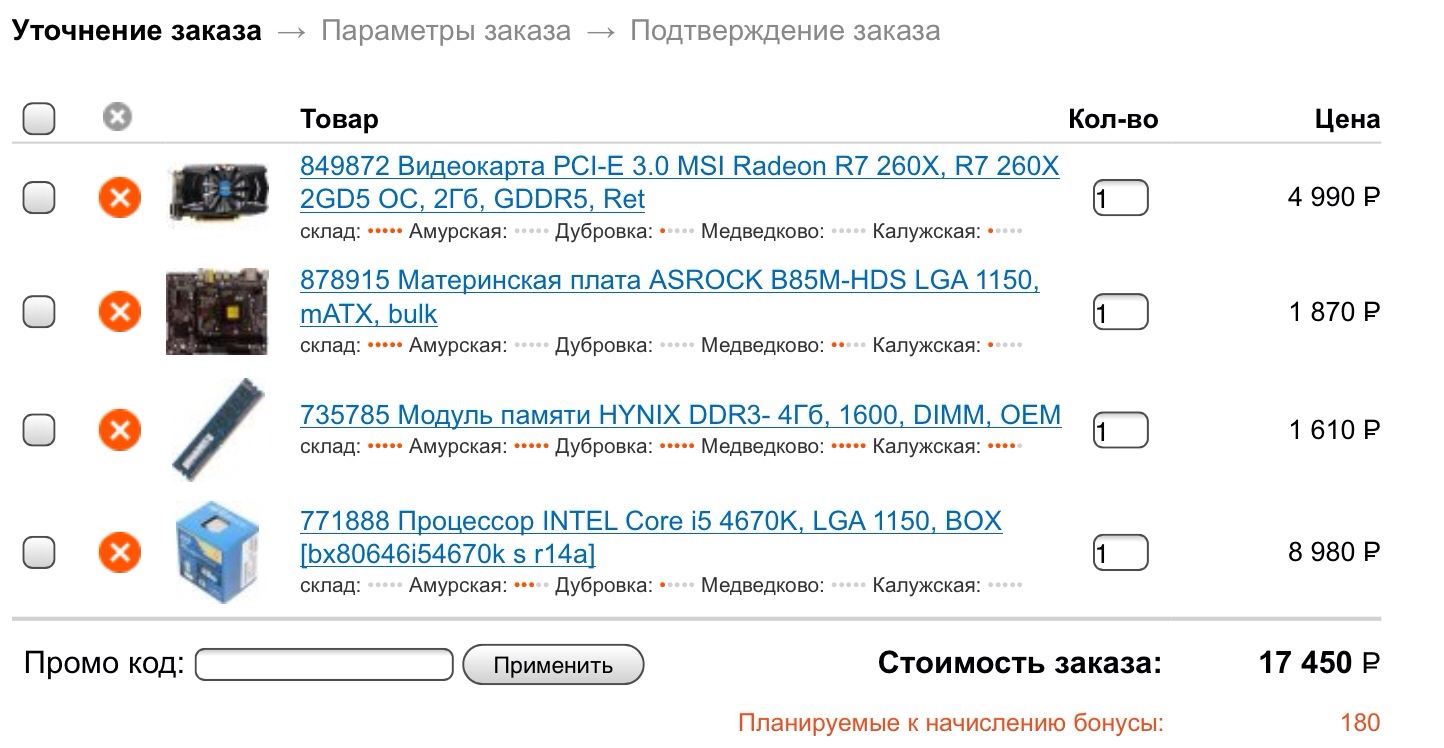Viewport: 1444px width, 748px height.
Task: Tick the Intel processor row checkbox
Action: (39, 552)
